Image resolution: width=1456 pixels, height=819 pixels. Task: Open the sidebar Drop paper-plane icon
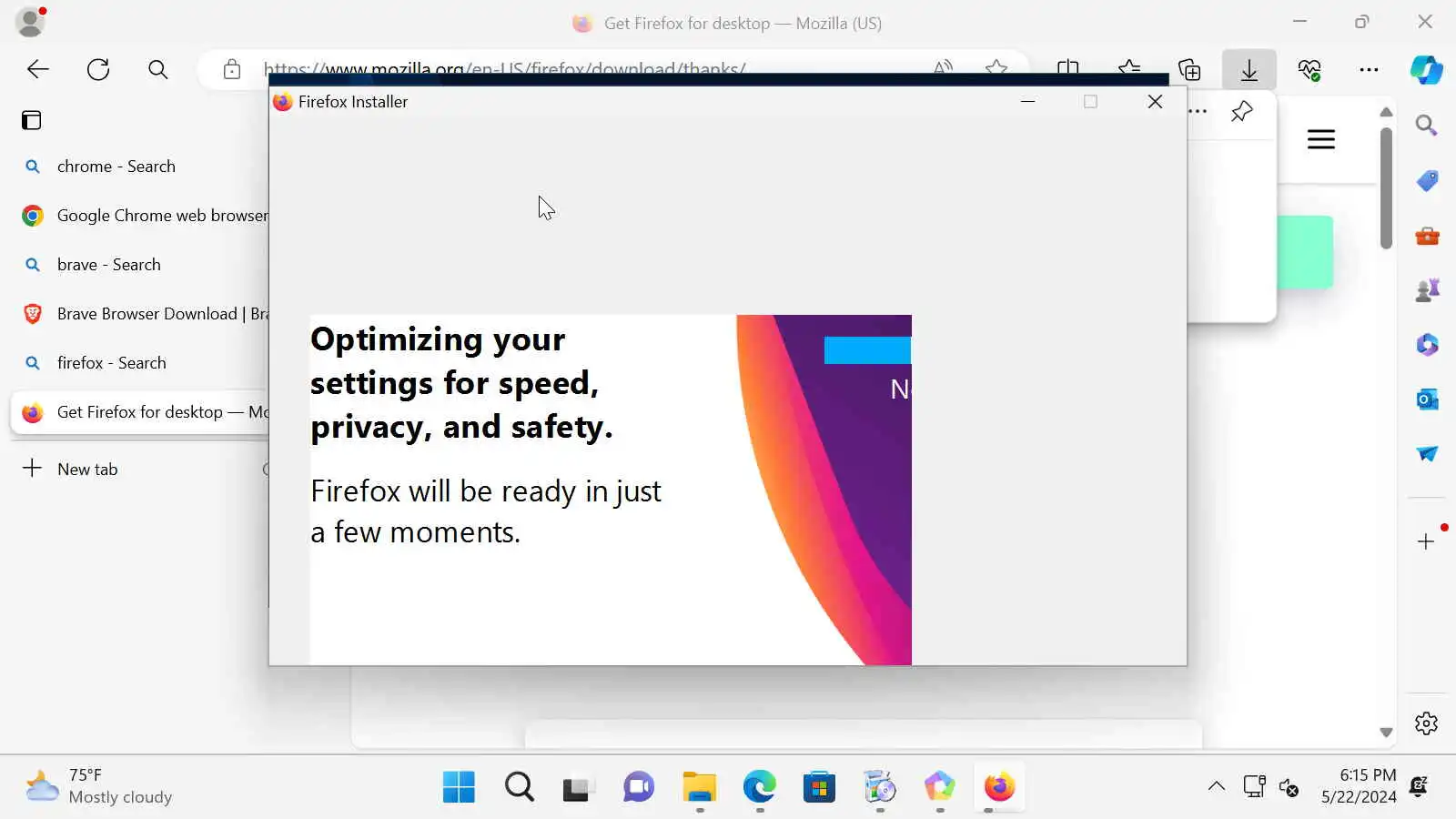(1427, 454)
